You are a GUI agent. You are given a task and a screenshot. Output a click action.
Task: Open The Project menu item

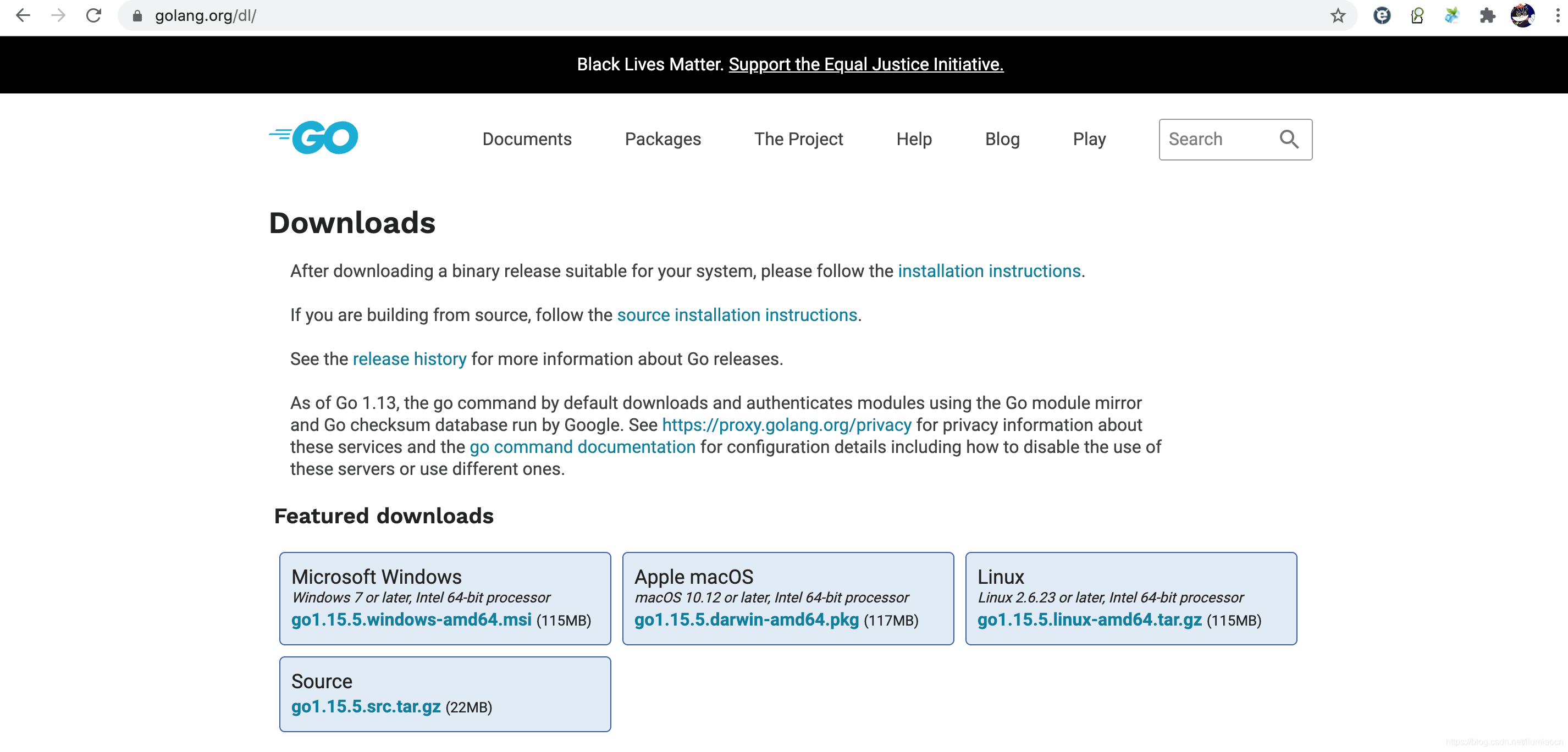coord(799,139)
